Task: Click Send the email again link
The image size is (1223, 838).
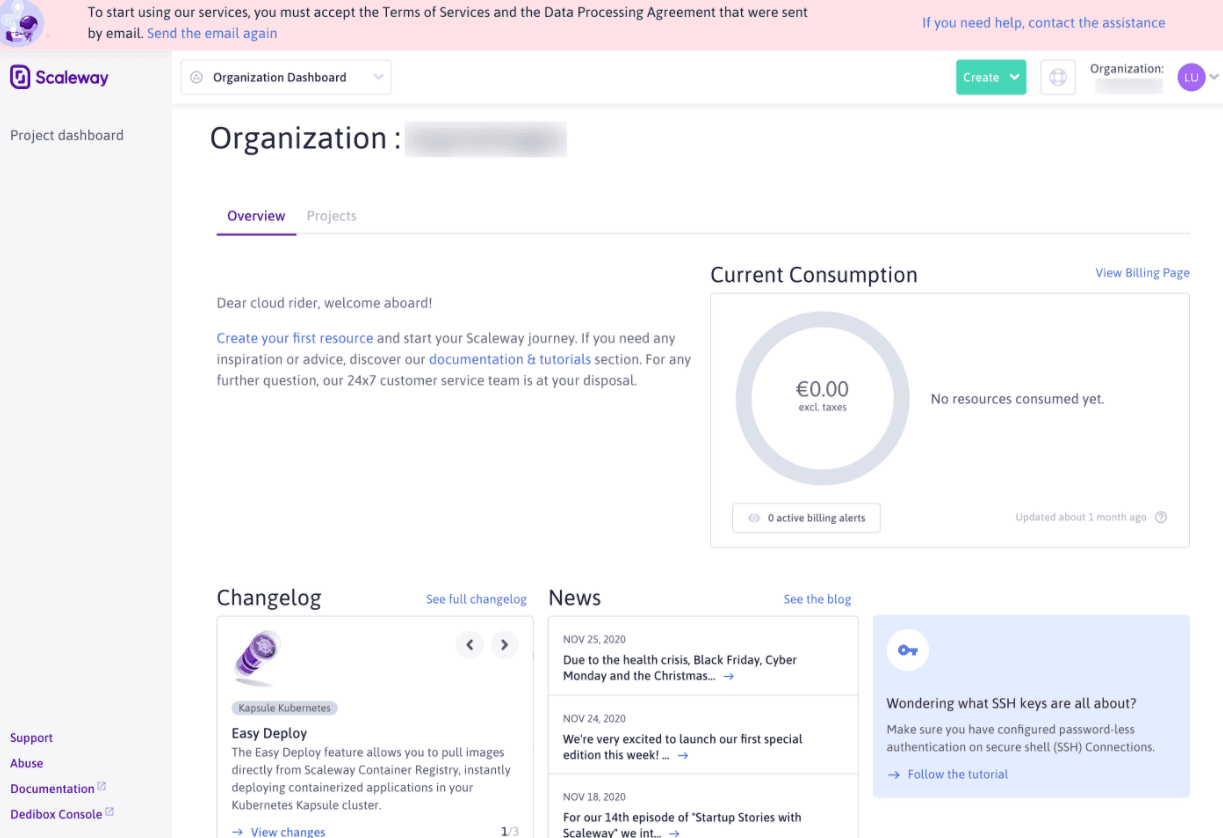Action: point(212,33)
